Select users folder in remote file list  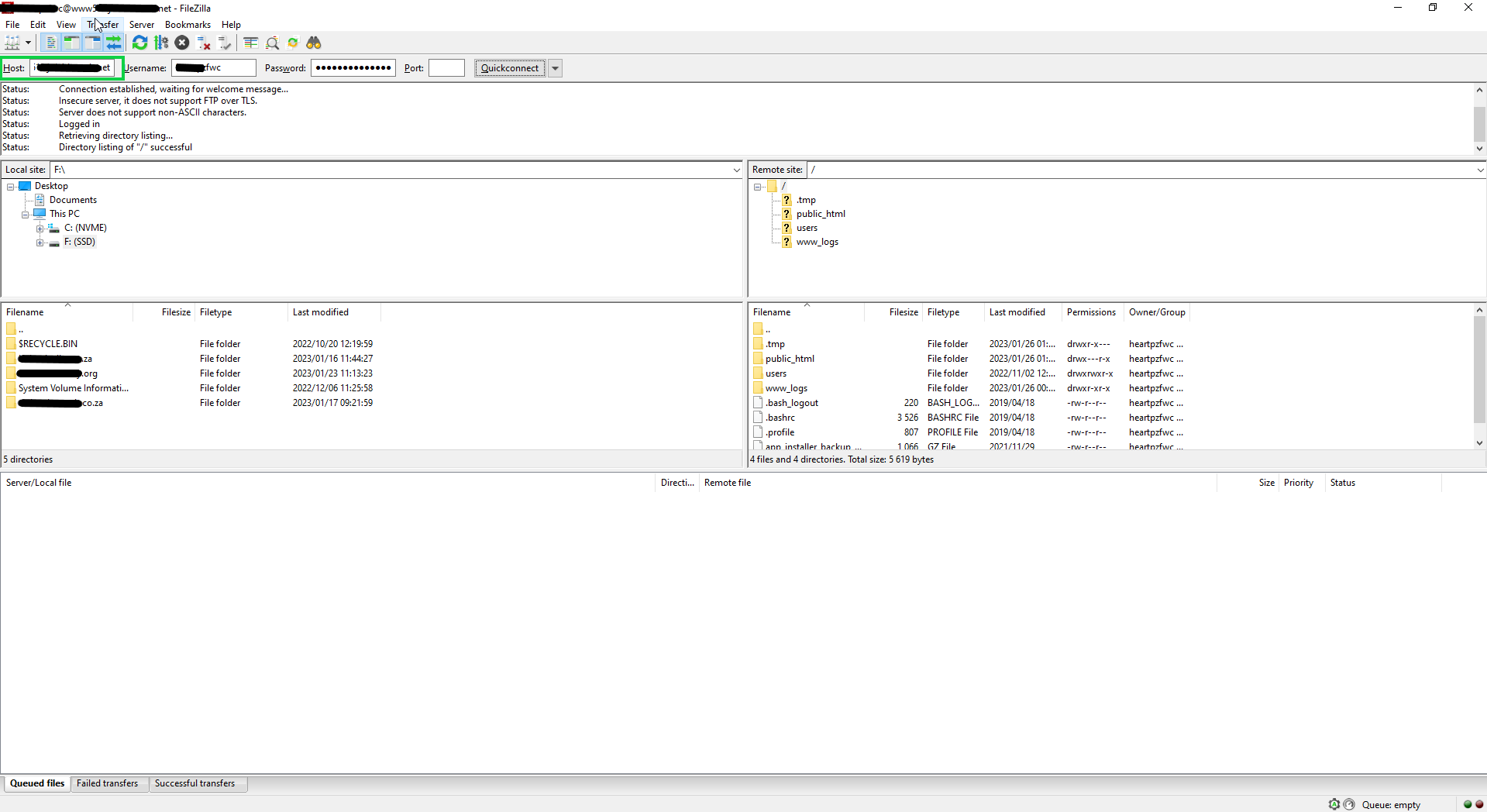[x=776, y=373]
